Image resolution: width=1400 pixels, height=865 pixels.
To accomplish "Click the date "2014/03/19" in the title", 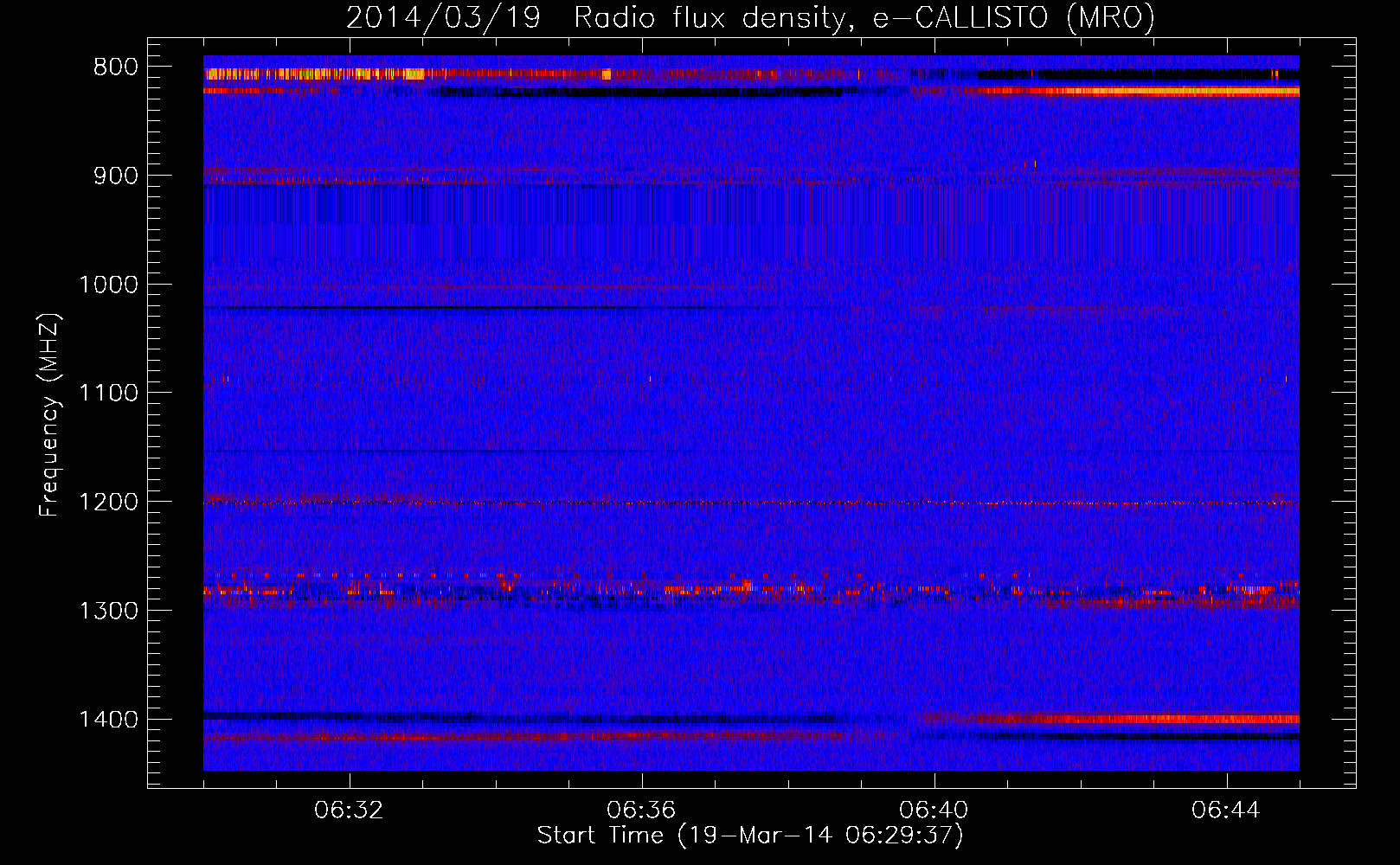I will (443, 17).
